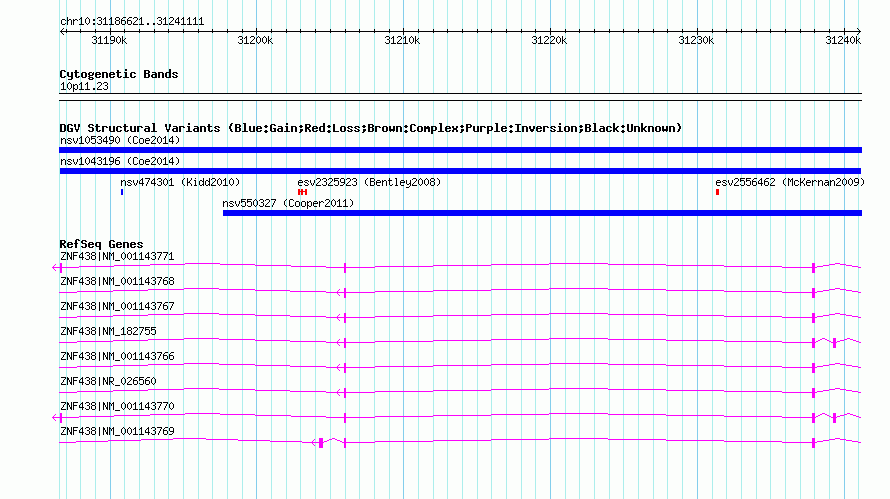Click transcript label ZNF438|NR_026560
This screenshot has height=499, width=890.
(x=108, y=381)
